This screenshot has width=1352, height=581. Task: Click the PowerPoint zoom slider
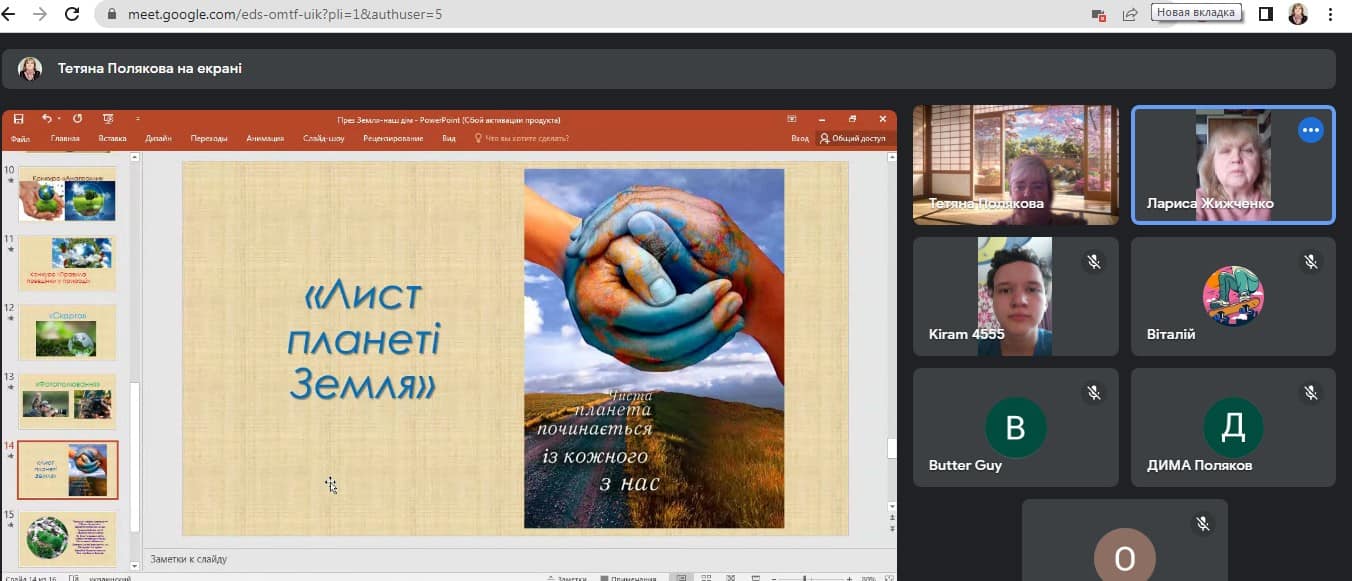tap(805, 578)
